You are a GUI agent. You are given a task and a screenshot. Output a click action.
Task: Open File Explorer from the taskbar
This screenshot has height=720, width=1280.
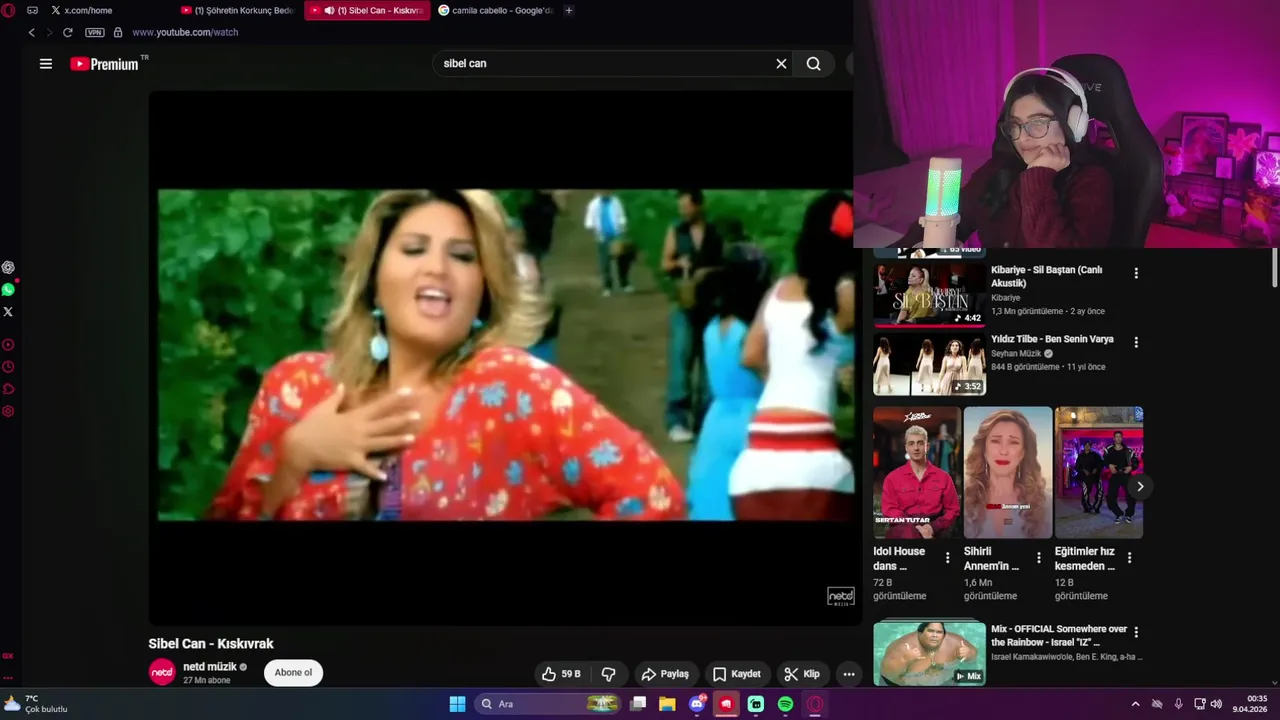tap(667, 704)
